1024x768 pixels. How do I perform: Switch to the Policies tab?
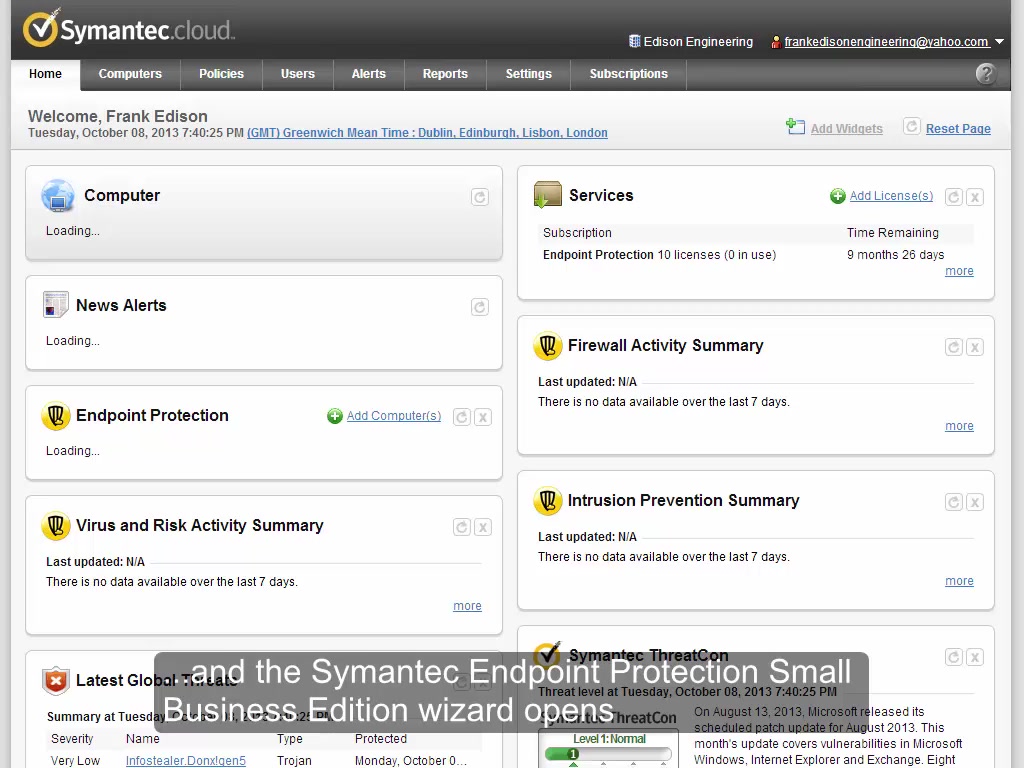click(221, 74)
